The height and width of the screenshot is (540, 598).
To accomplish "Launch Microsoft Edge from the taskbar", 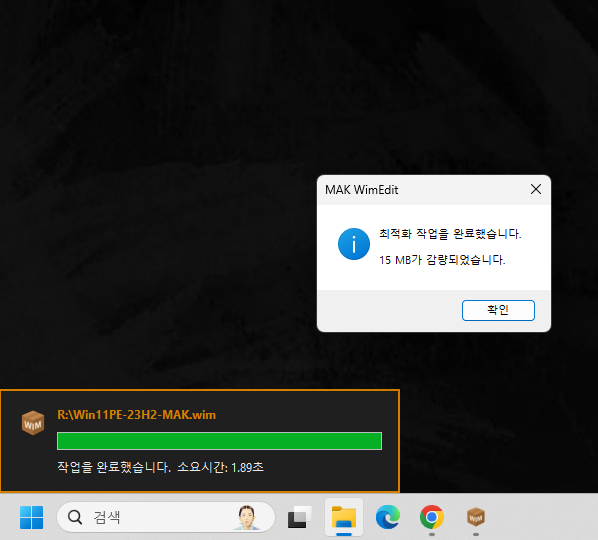I will (x=388, y=518).
